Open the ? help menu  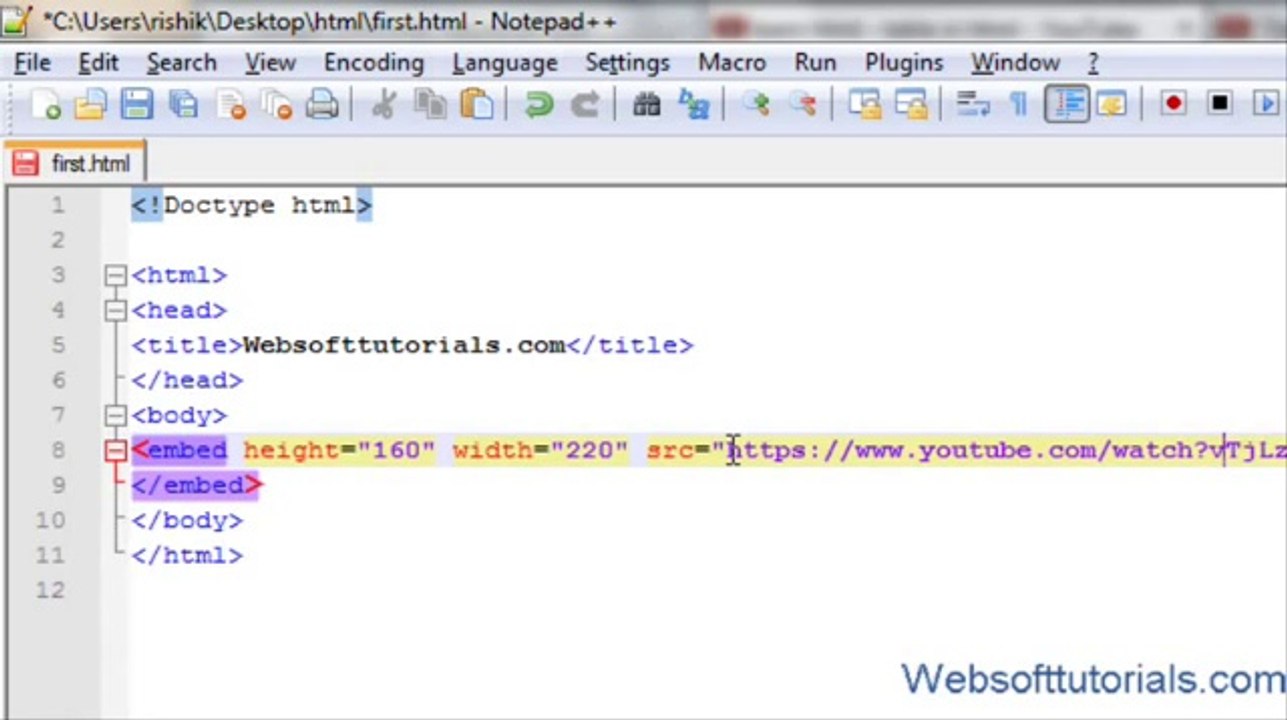pos(1093,63)
